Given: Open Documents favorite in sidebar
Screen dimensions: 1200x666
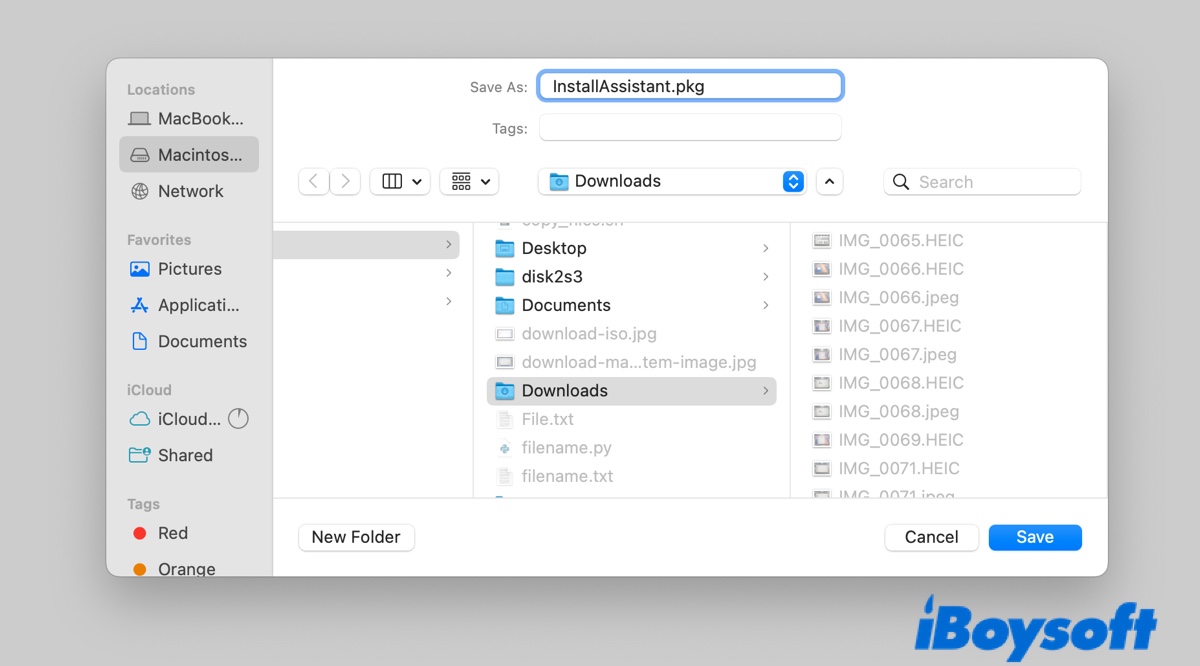Looking at the screenshot, I should 188,341.
